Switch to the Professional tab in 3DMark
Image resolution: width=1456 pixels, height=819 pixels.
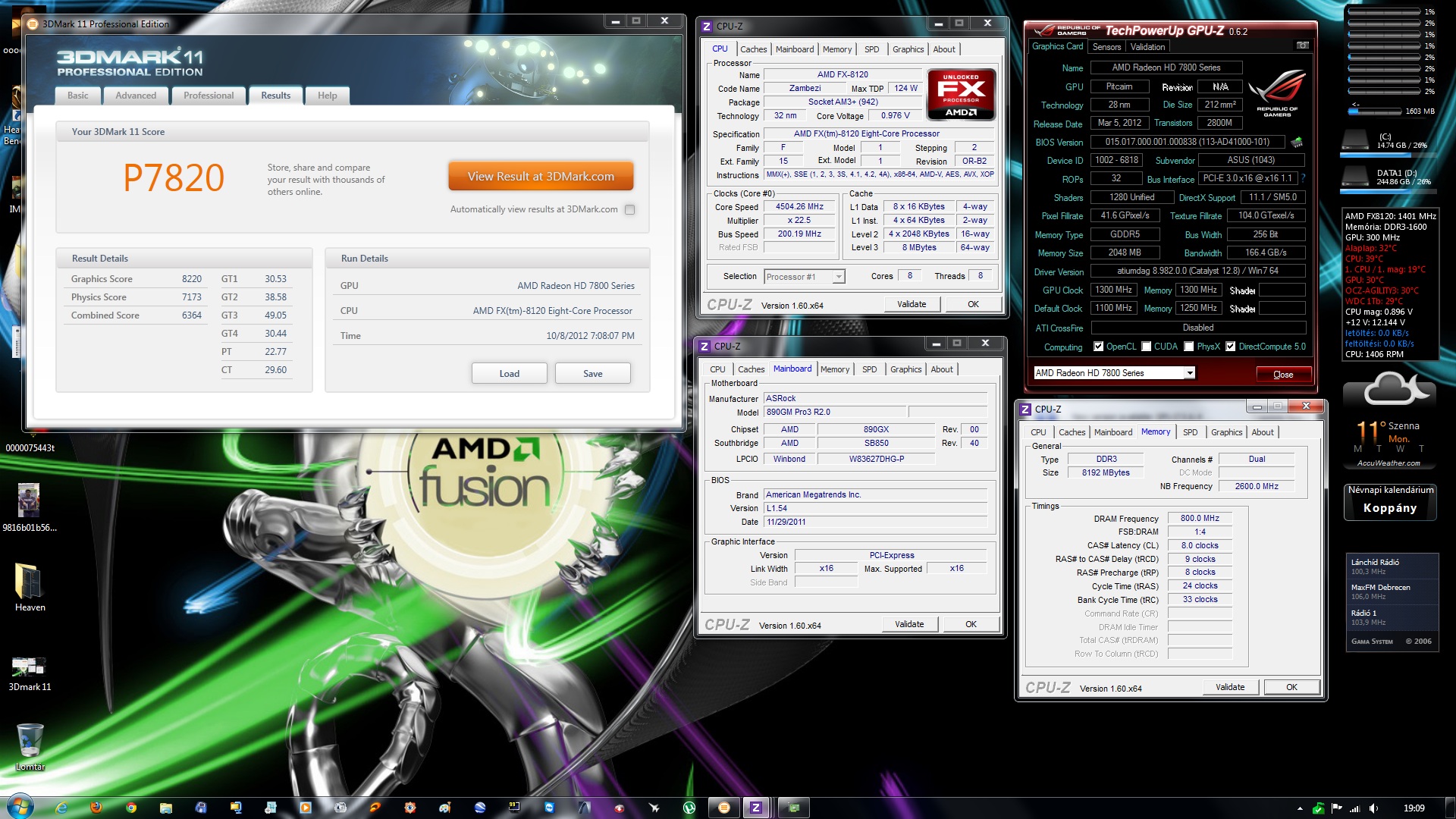click(209, 96)
